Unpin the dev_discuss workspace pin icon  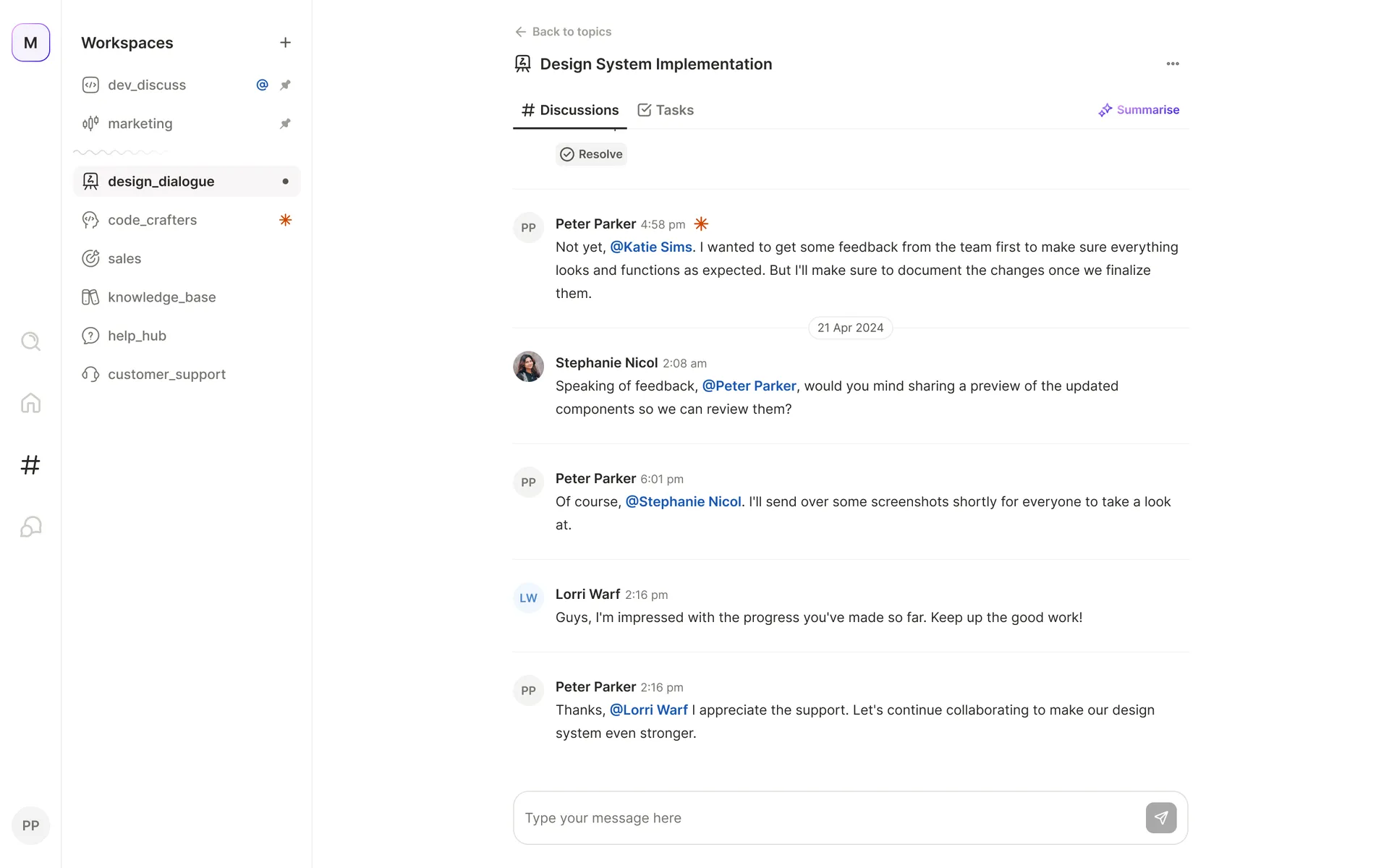click(285, 85)
